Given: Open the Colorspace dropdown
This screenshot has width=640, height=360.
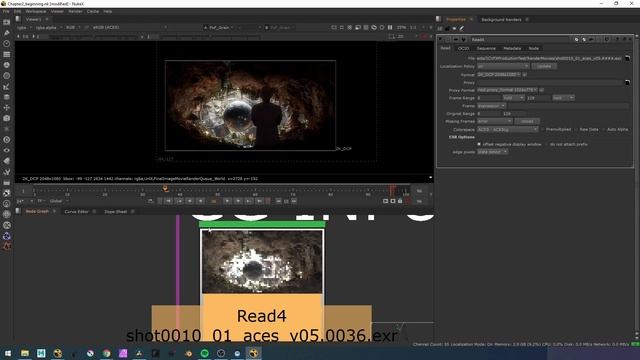Looking at the screenshot, I should (x=508, y=129).
